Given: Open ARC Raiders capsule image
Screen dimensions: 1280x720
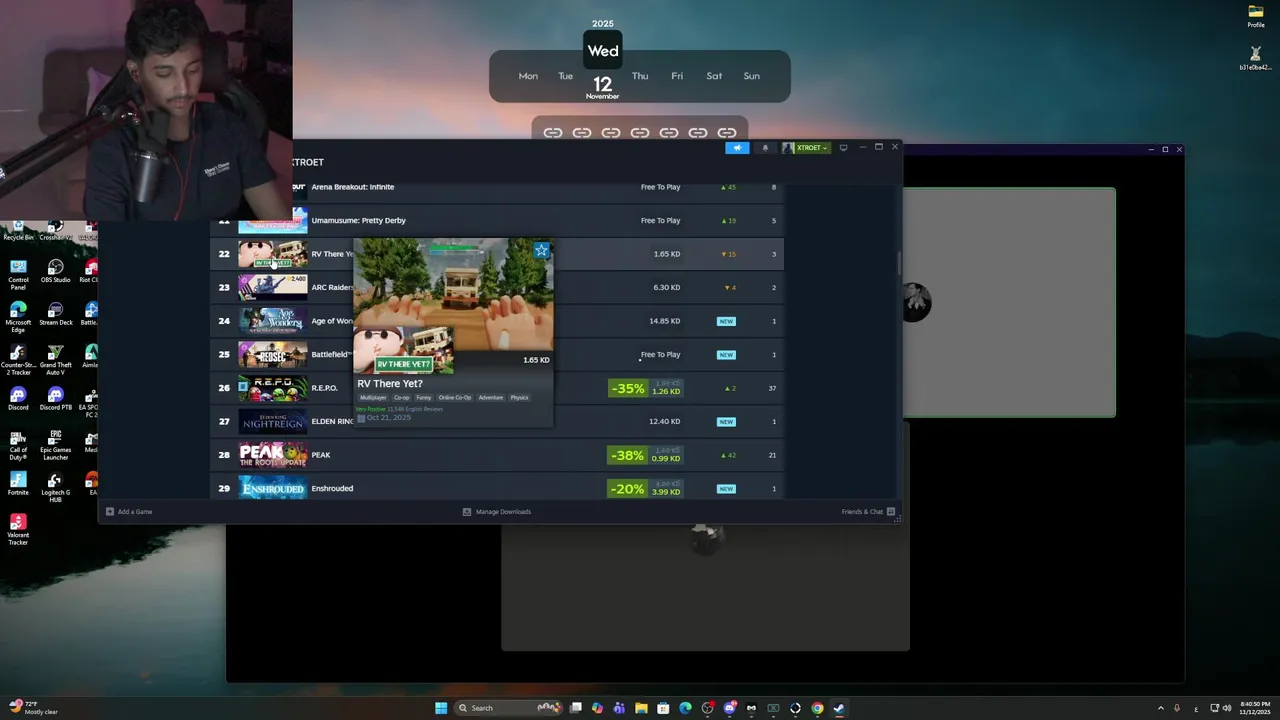Looking at the screenshot, I should click(x=272, y=287).
